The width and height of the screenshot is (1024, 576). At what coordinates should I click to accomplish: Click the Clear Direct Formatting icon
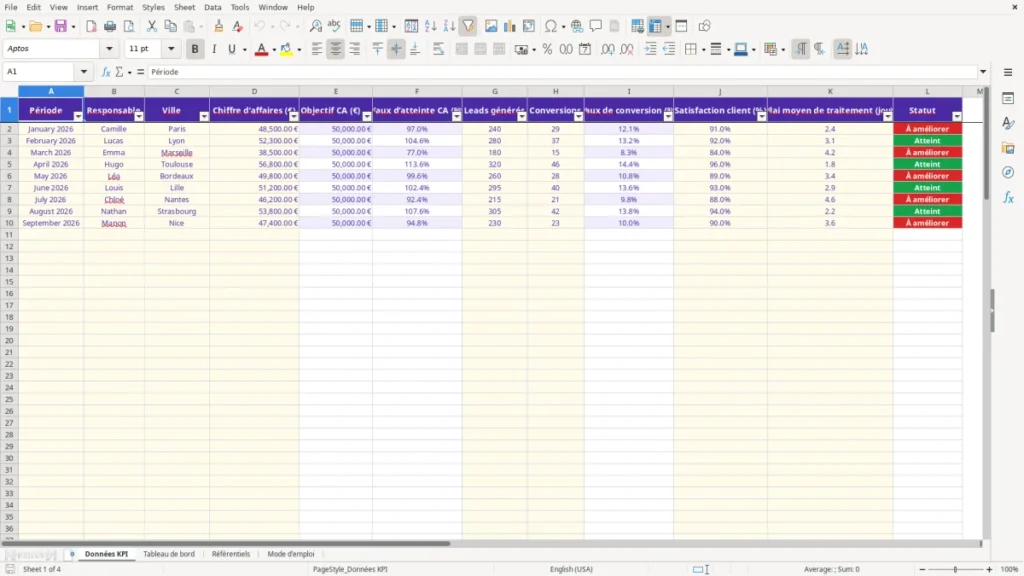click(x=238, y=26)
